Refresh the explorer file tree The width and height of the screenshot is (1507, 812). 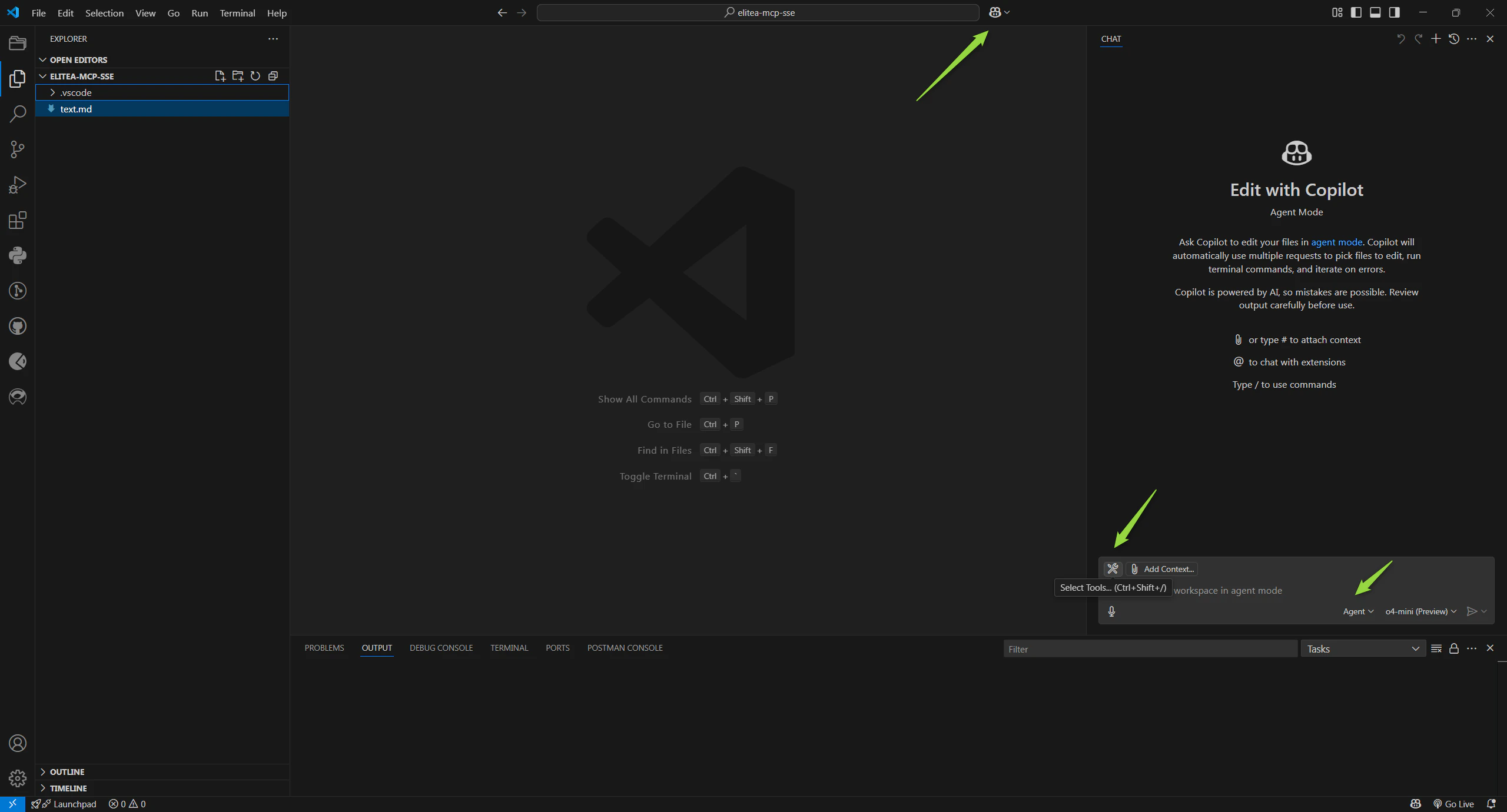click(255, 76)
